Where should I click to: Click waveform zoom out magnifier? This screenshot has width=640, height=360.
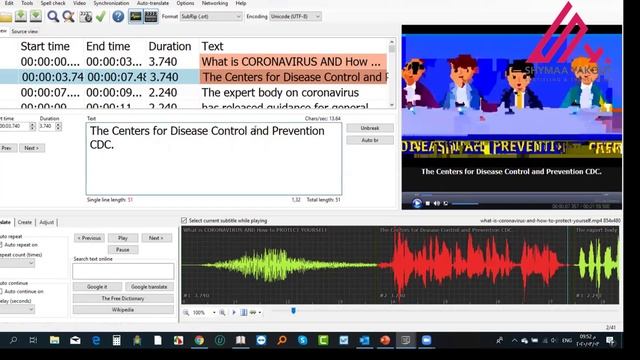tap(186, 313)
